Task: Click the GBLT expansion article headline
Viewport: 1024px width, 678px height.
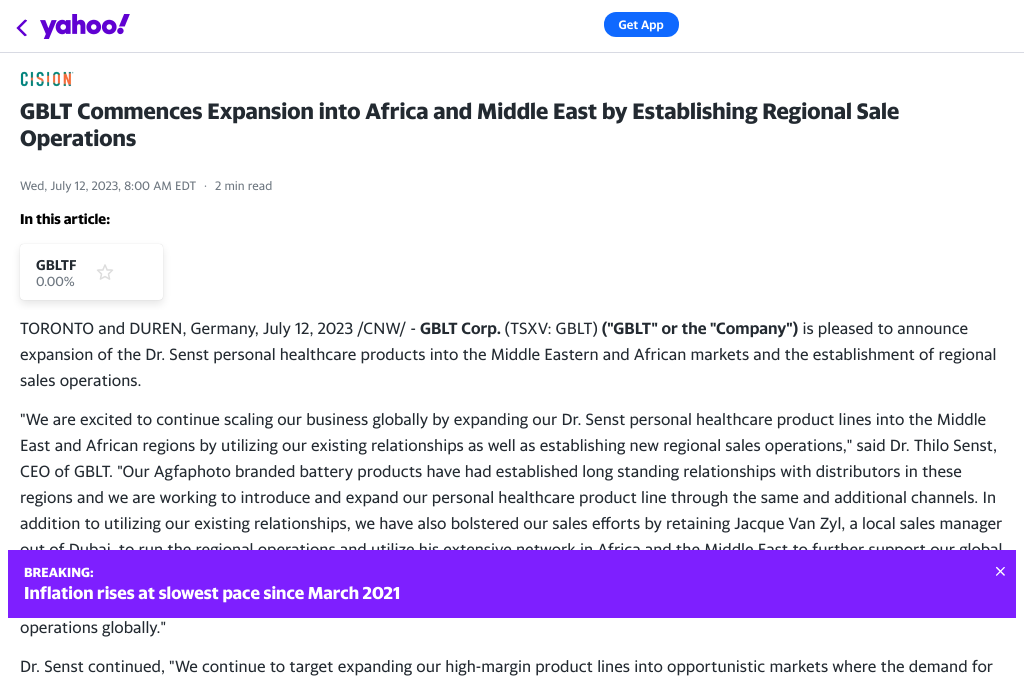Action: tap(459, 125)
